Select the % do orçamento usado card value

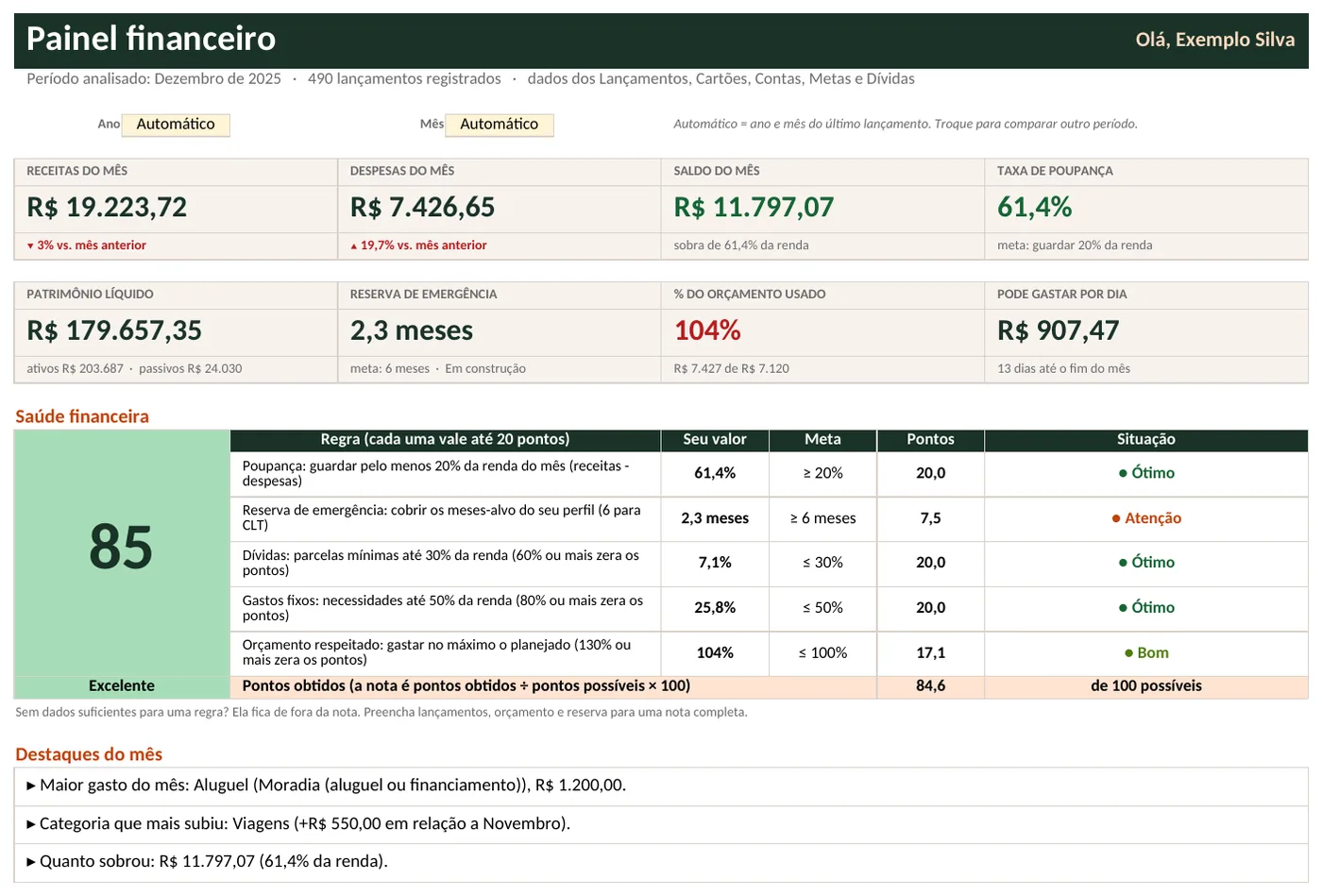(707, 330)
